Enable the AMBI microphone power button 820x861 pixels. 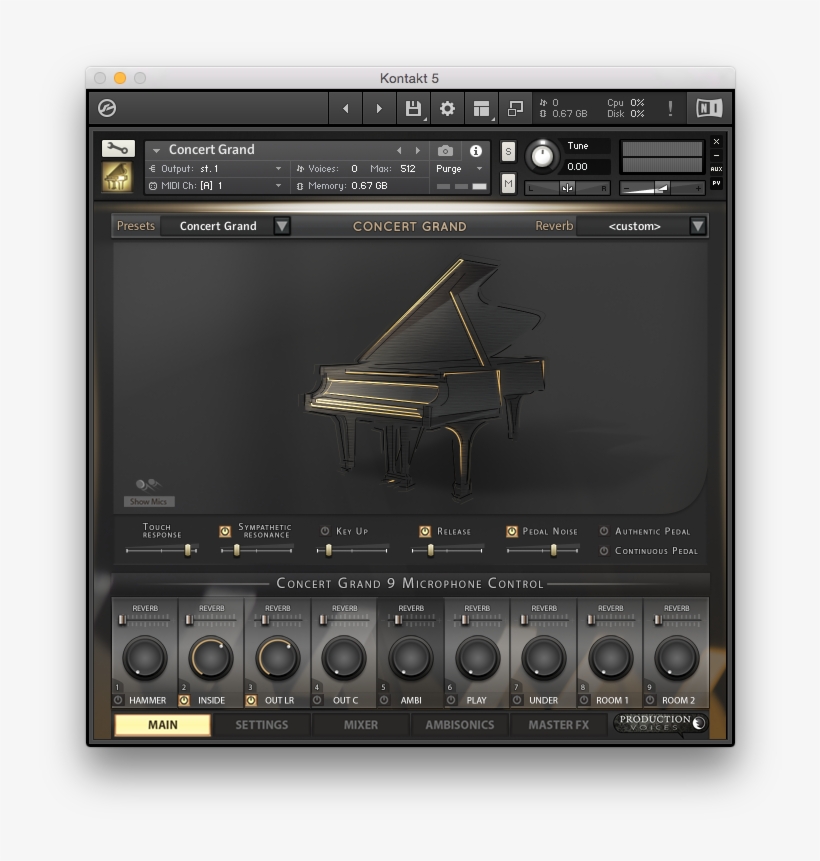384,700
